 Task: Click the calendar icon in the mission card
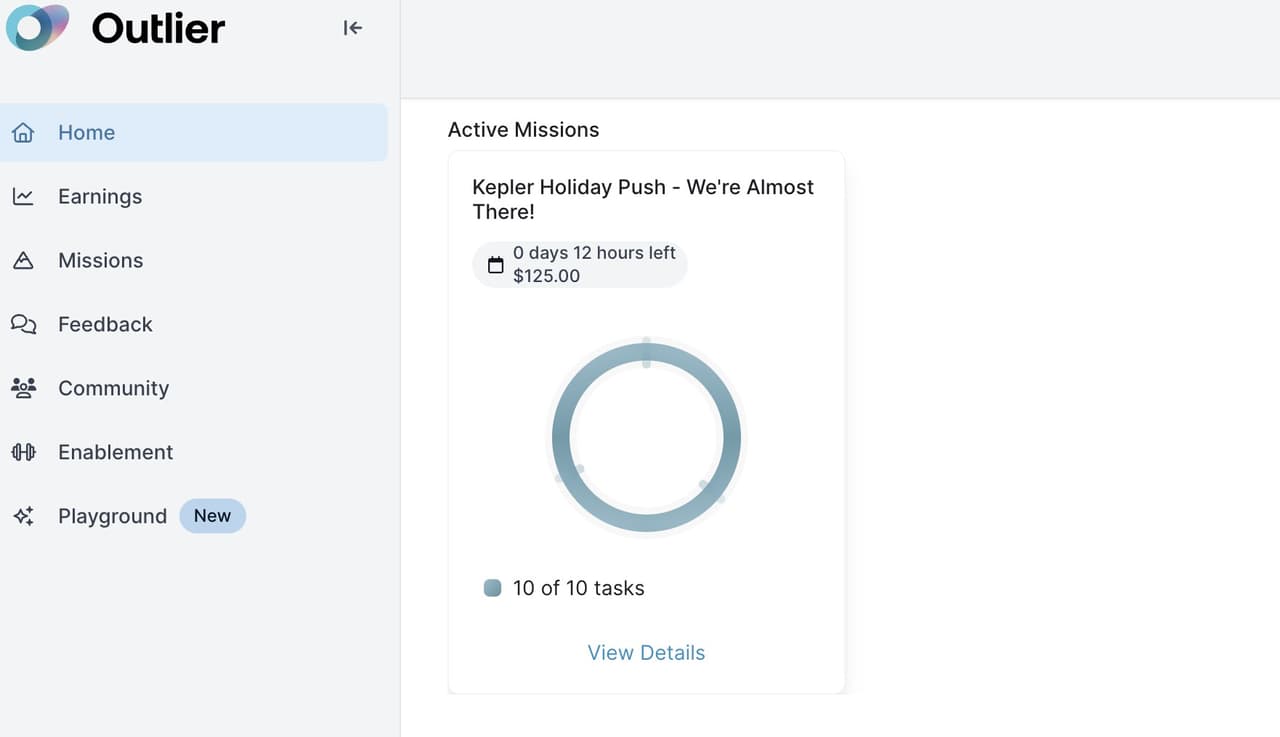click(495, 265)
